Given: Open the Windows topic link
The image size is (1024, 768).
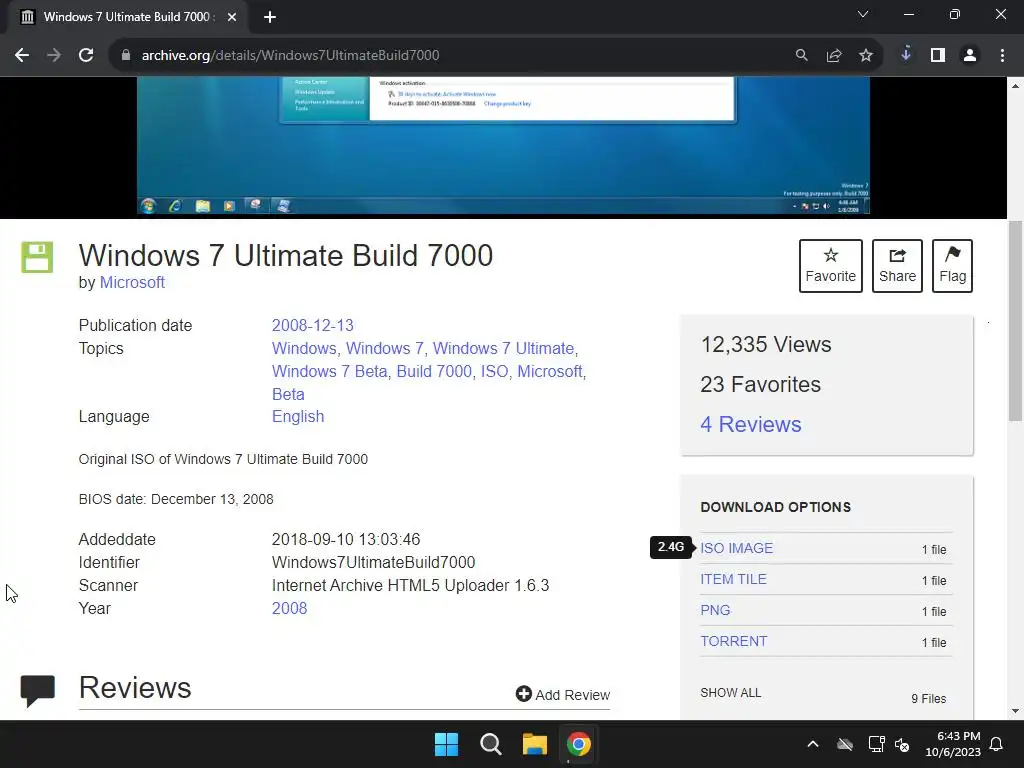Looking at the screenshot, I should point(304,348).
